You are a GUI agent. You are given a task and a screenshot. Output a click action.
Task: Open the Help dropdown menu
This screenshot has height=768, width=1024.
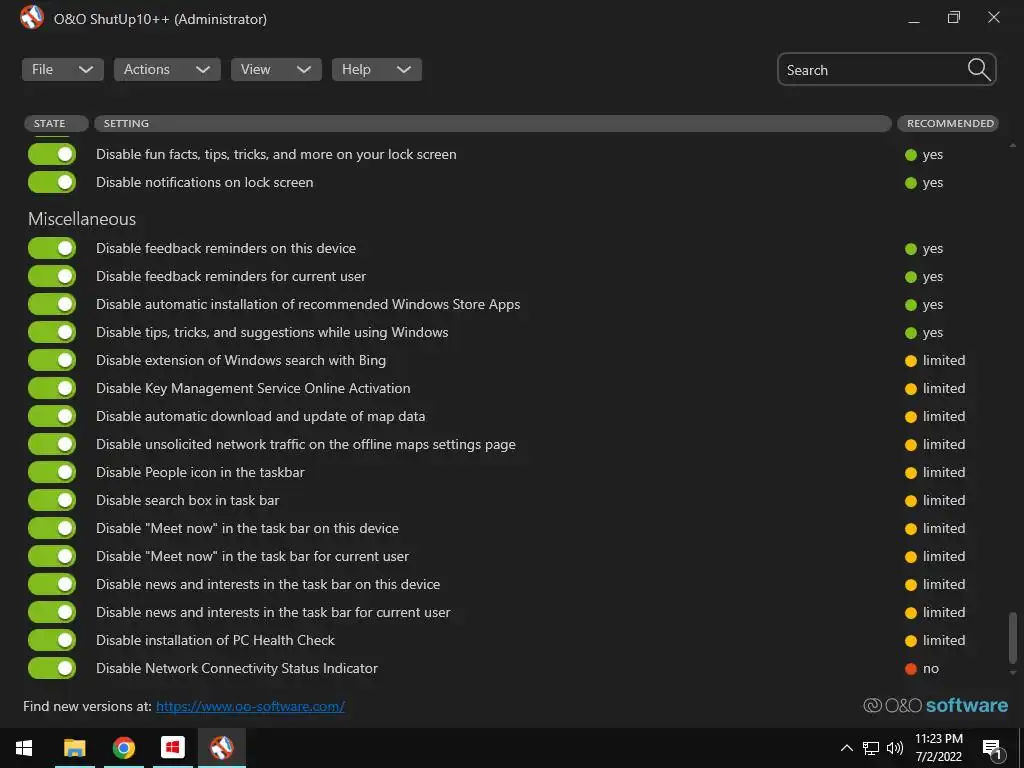[x=377, y=69]
